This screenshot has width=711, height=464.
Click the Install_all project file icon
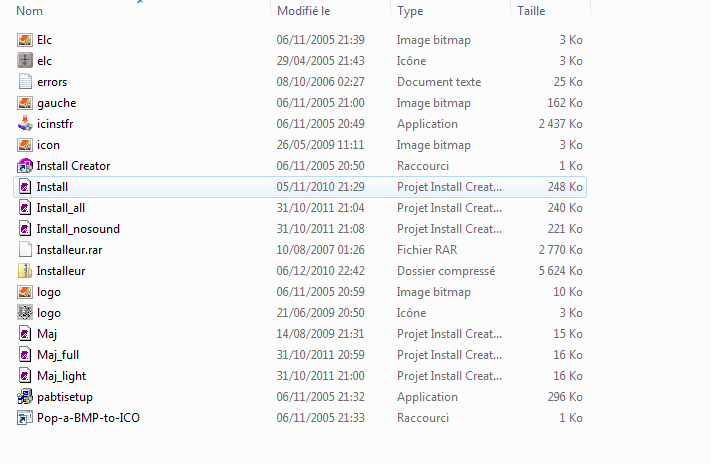[25, 208]
